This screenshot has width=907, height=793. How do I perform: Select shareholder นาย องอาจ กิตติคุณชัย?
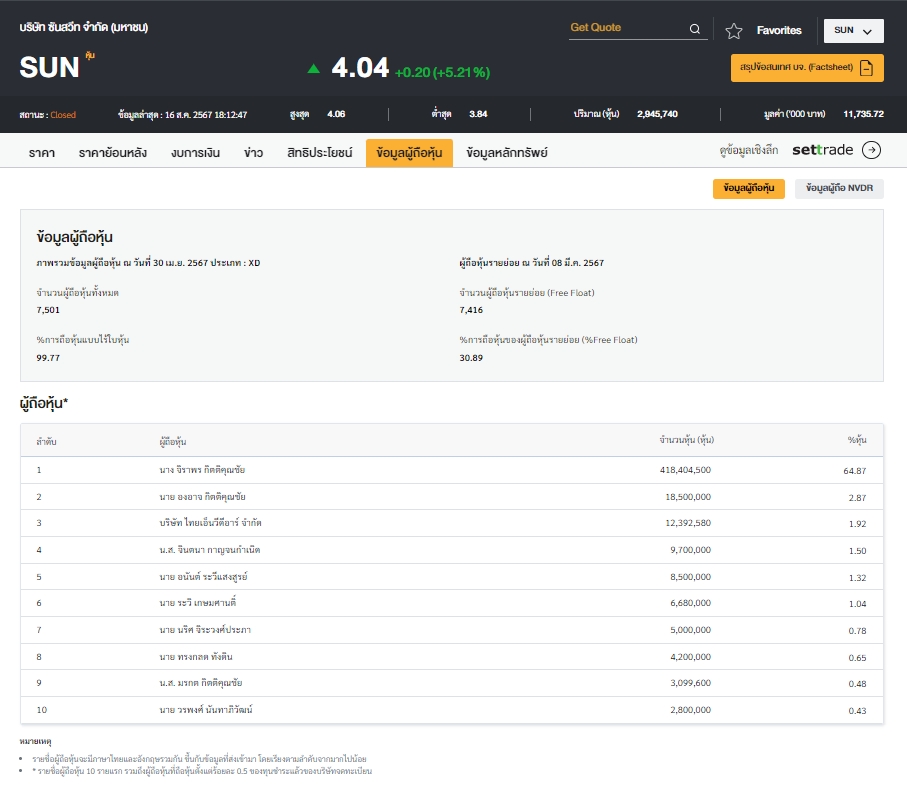(202, 497)
